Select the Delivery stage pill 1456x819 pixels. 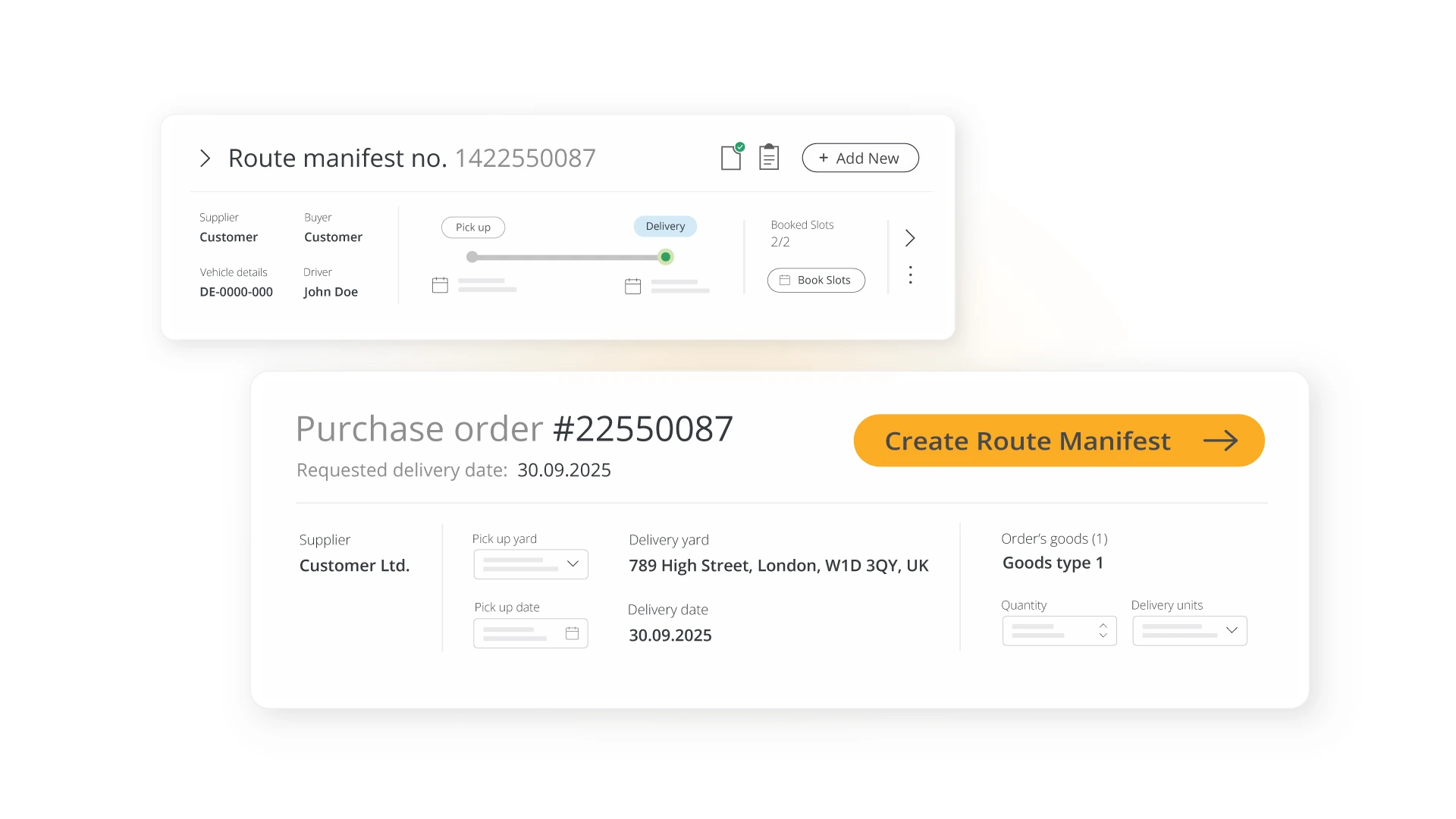[x=664, y=226]
